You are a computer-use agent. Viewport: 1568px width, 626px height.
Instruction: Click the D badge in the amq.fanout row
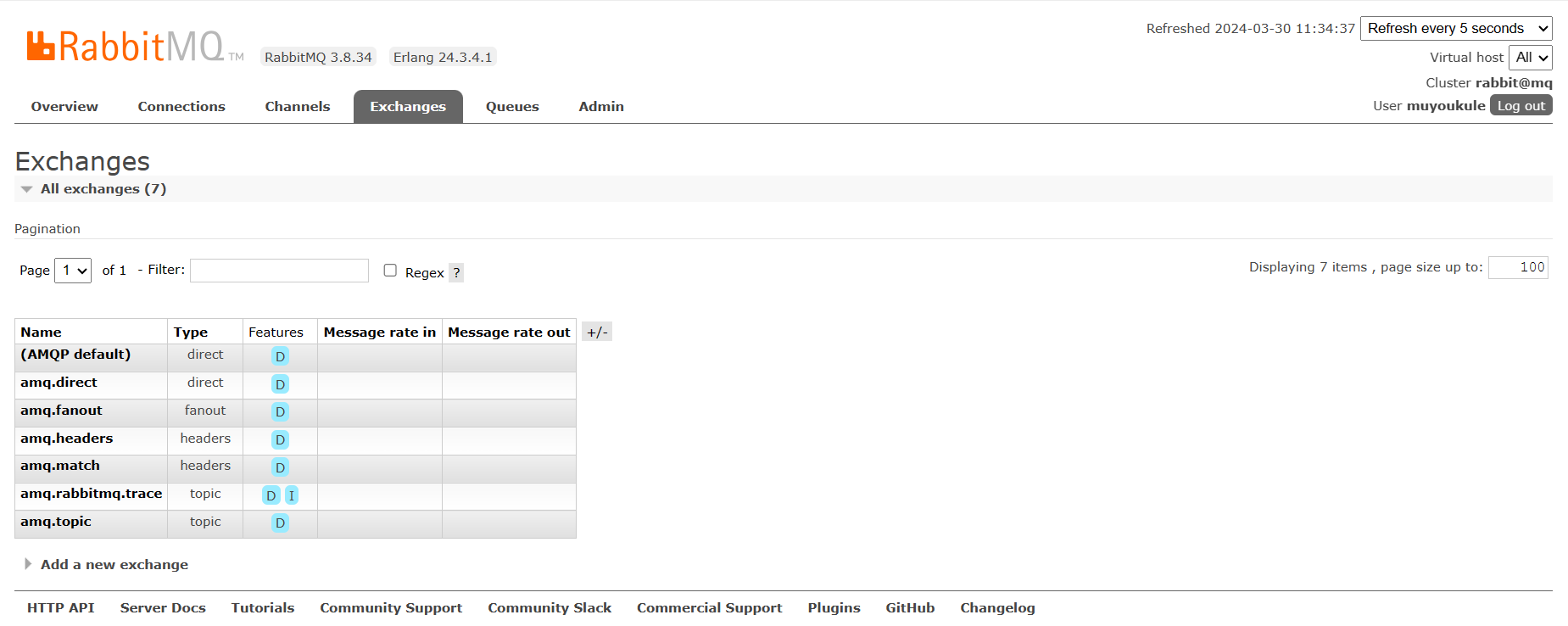280,412
